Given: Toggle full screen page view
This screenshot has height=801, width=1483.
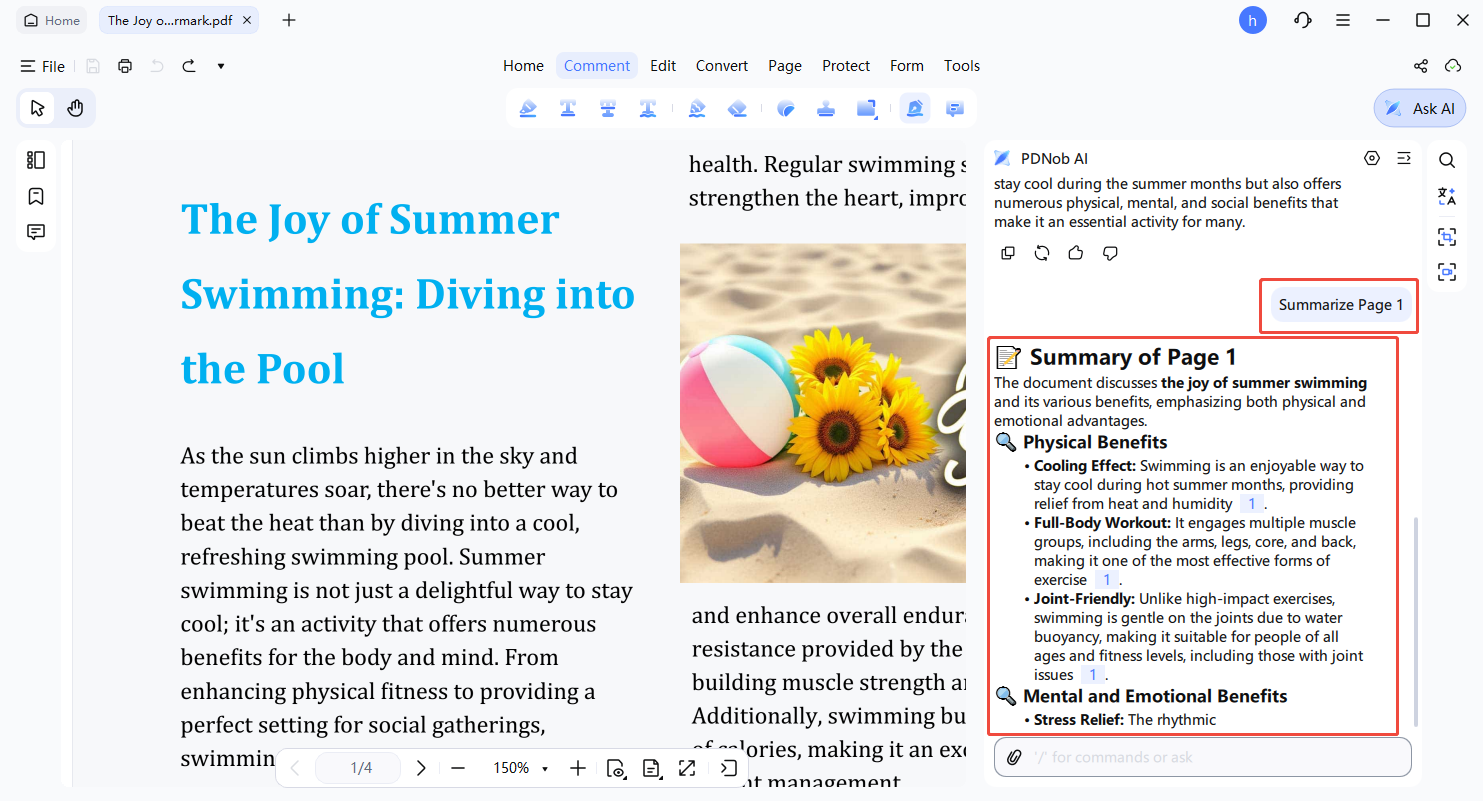Looking at the screenshot, I should click(x=687, y=768).
